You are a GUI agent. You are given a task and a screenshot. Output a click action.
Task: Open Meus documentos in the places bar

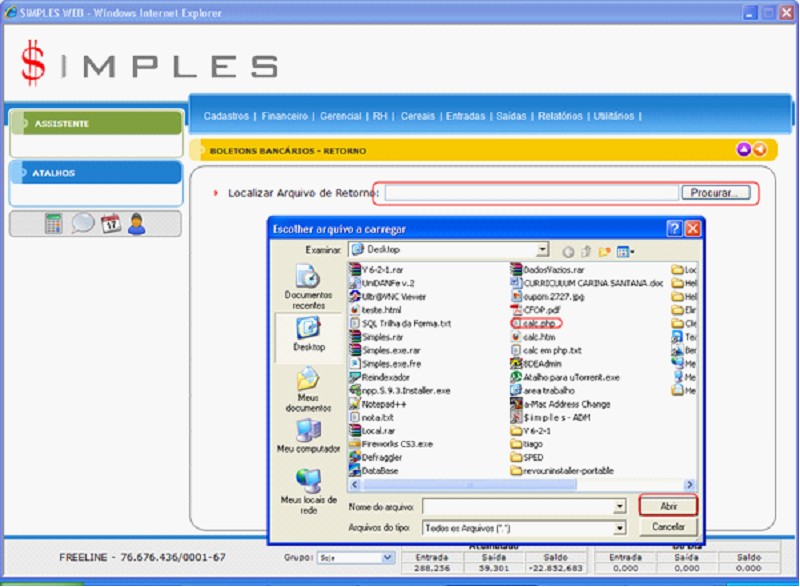click(308, 389)
